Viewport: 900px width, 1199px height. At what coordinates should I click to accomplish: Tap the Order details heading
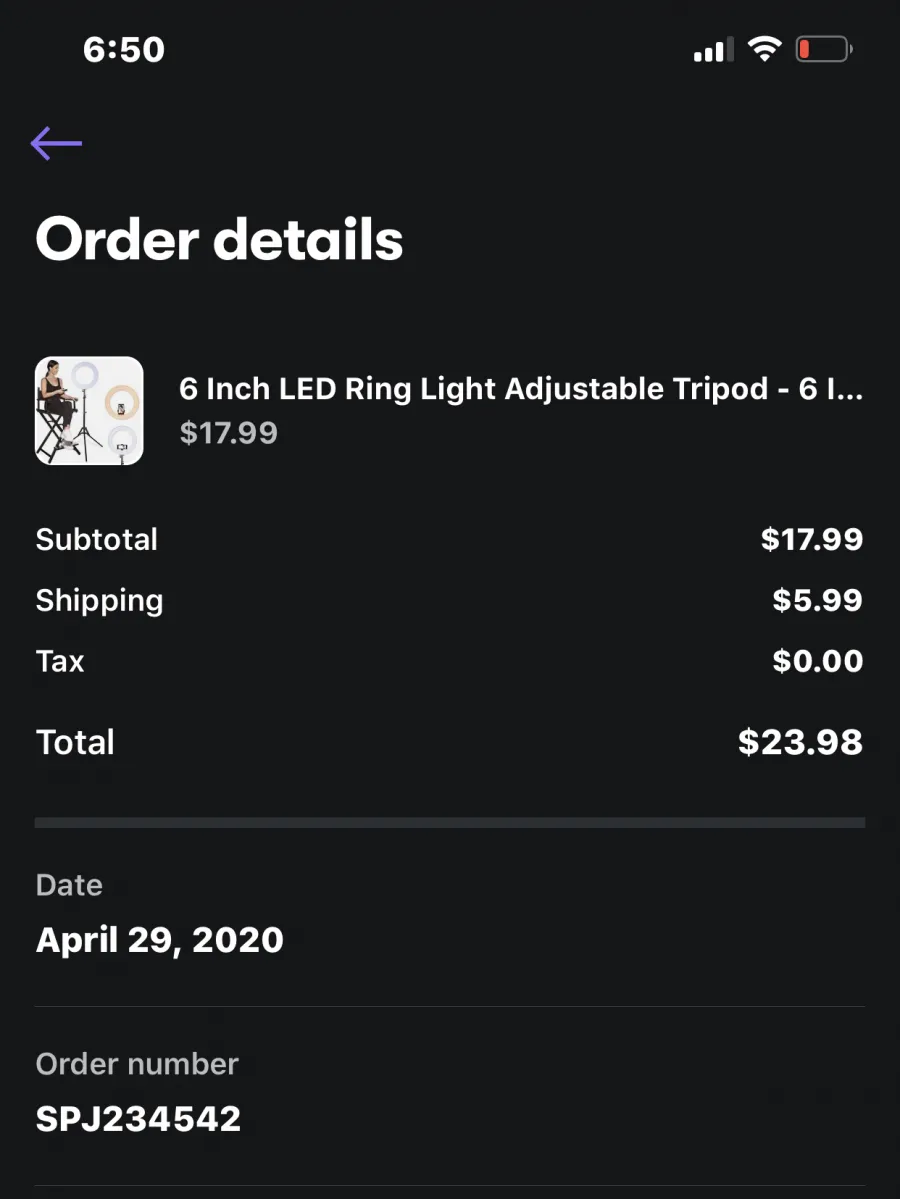click(219, 239)
